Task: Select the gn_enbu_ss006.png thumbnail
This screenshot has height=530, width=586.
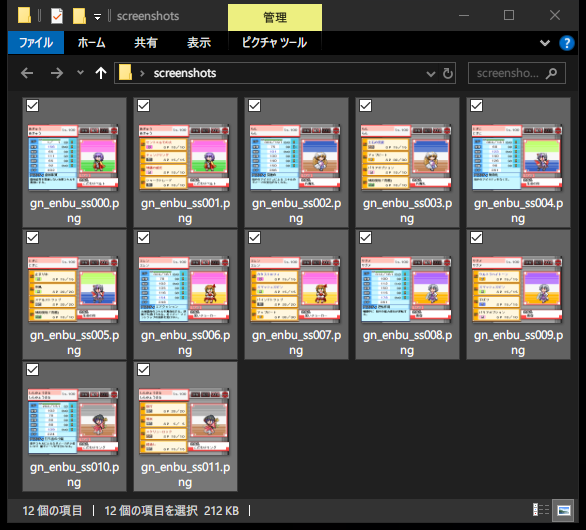Action: [x=184, y=289]
